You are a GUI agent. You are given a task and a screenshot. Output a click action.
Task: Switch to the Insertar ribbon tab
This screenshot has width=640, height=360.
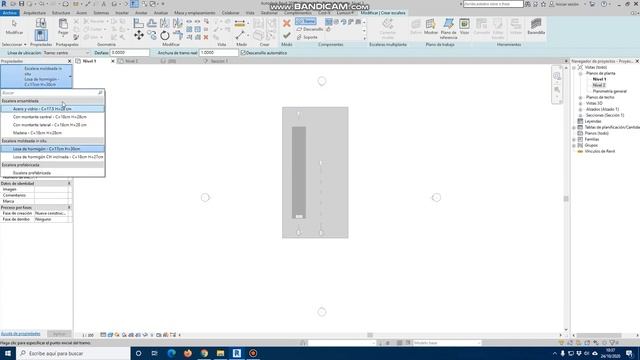pos(122,13)
